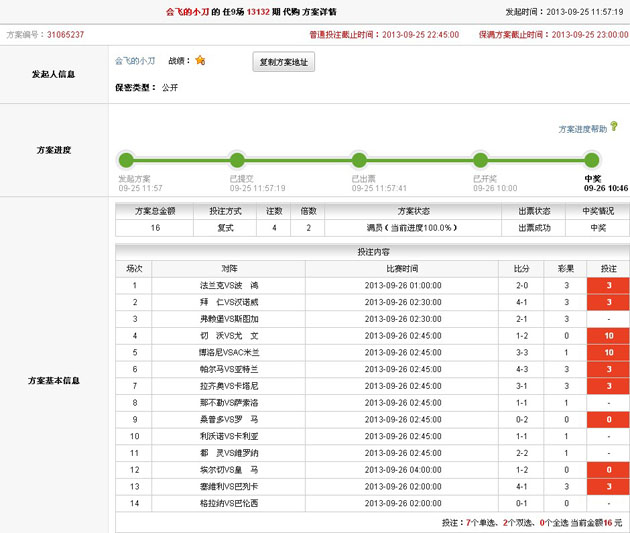
Task: Click the 法兰克VS波鸿 match row
Action: tap(229, 285)
